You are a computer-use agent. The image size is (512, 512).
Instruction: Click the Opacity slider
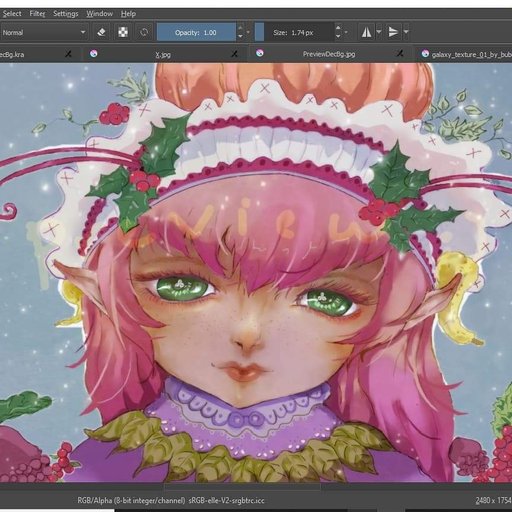pyautogui.click(x=196, y=32)
